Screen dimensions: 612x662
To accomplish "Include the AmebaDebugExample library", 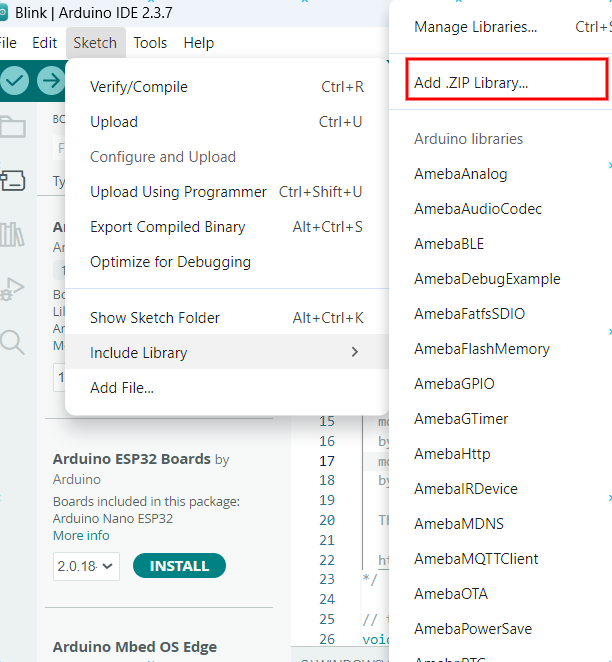I will click(x=501, y=279).
